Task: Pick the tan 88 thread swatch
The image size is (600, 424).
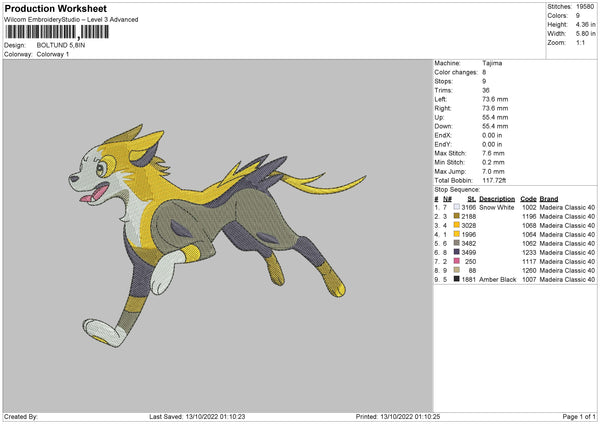Action: click(x=457, y=270)
